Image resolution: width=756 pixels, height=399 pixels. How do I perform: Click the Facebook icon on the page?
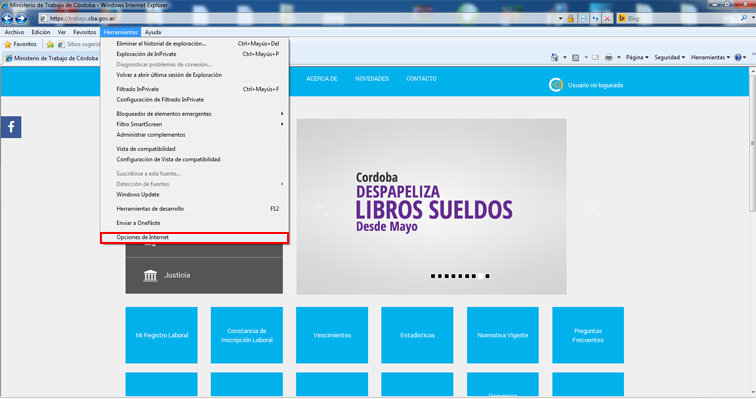point(11,127)
